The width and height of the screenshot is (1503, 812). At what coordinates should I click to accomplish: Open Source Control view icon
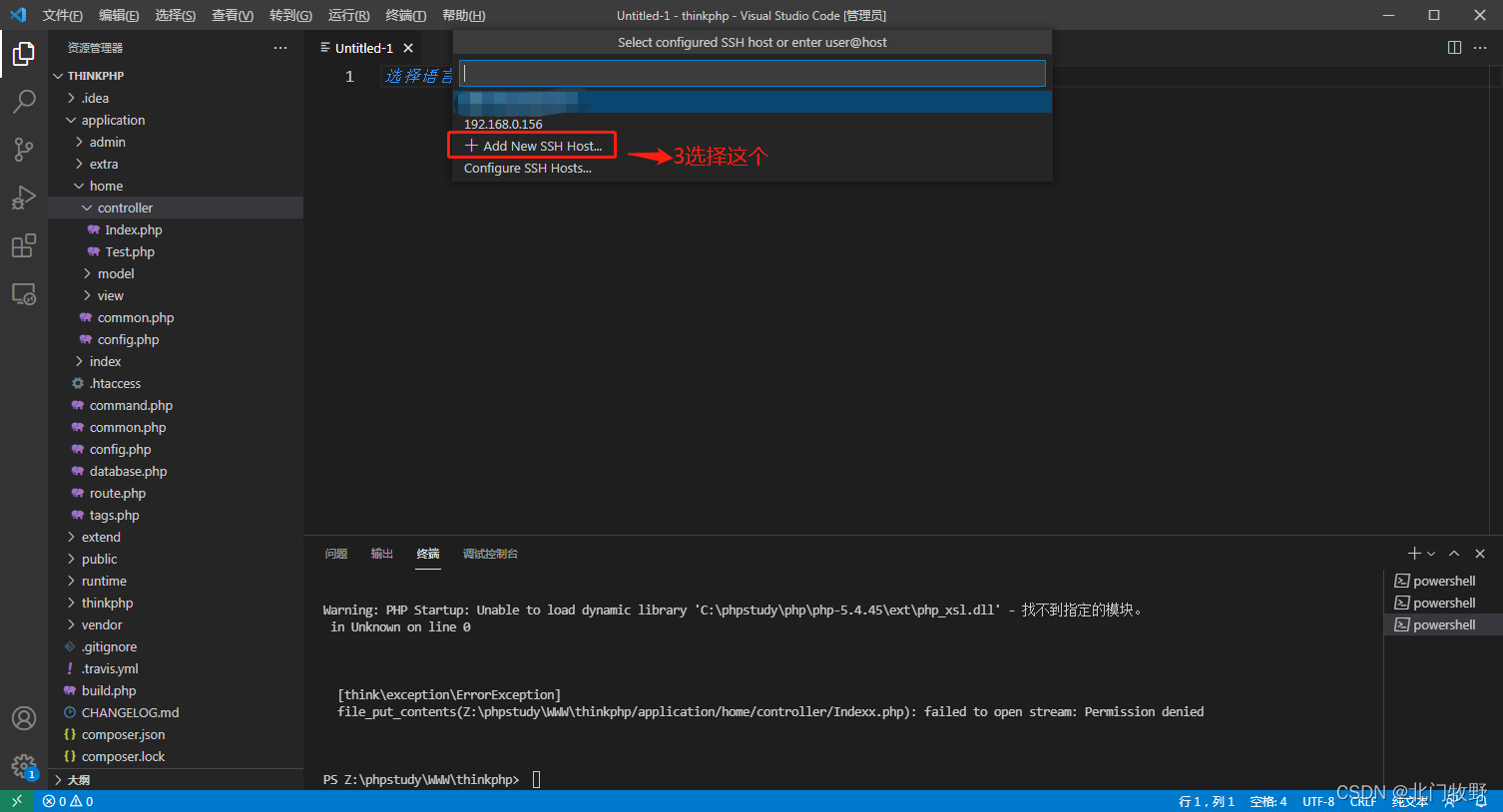[x=24, y=150]
